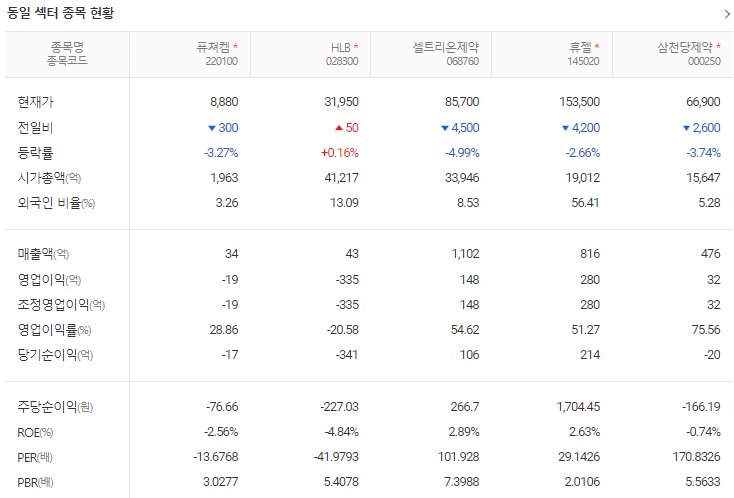Click net income value -341
Viewport: 734px width, 498px height.
click(347, 355)
